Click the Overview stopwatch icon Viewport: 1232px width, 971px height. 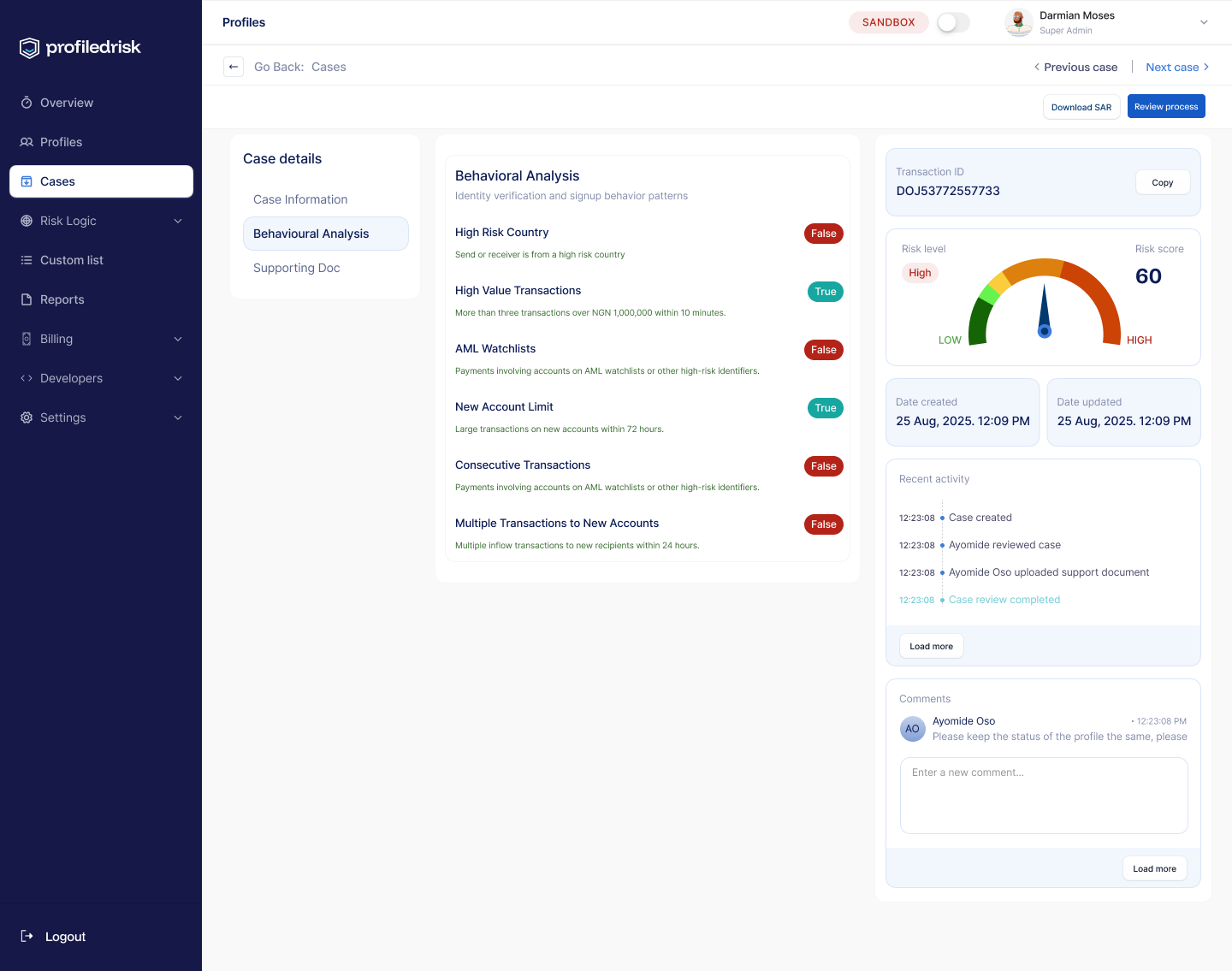click(27, 103)
